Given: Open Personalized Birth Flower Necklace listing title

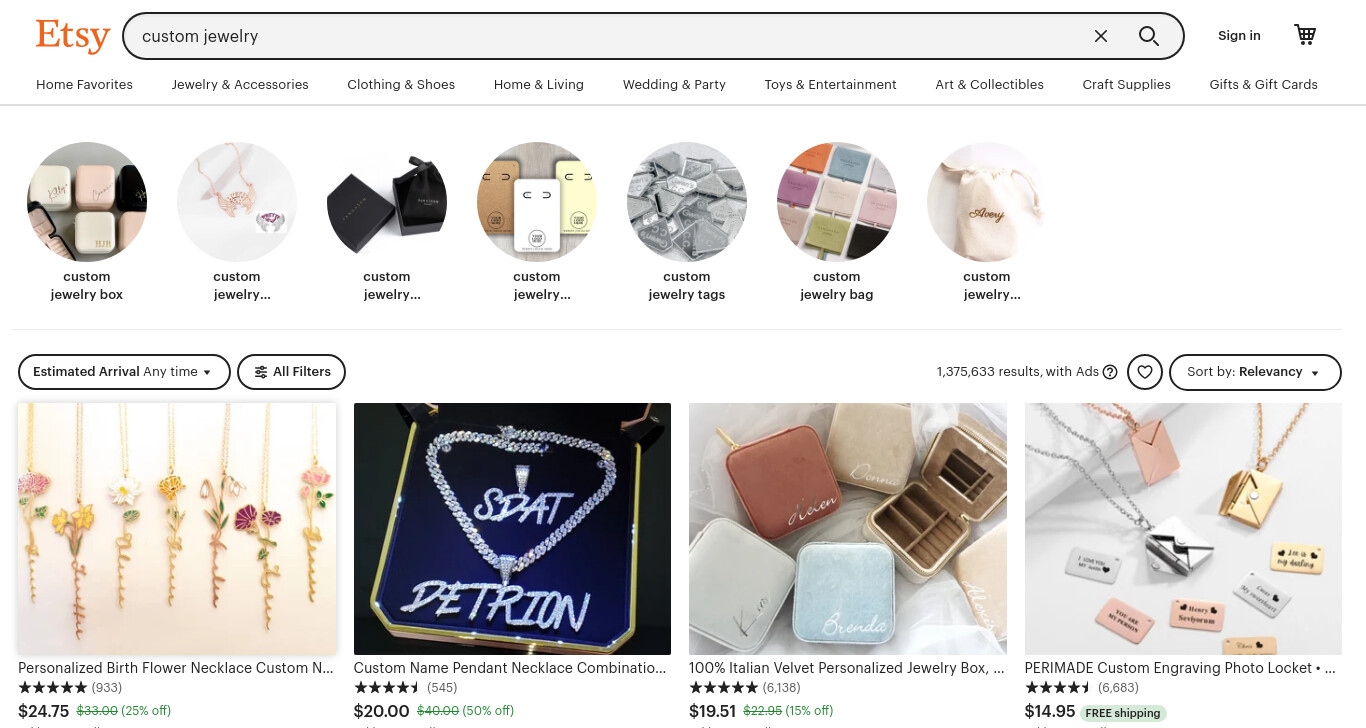Looking at the screenshot, I should coord(176,668).
